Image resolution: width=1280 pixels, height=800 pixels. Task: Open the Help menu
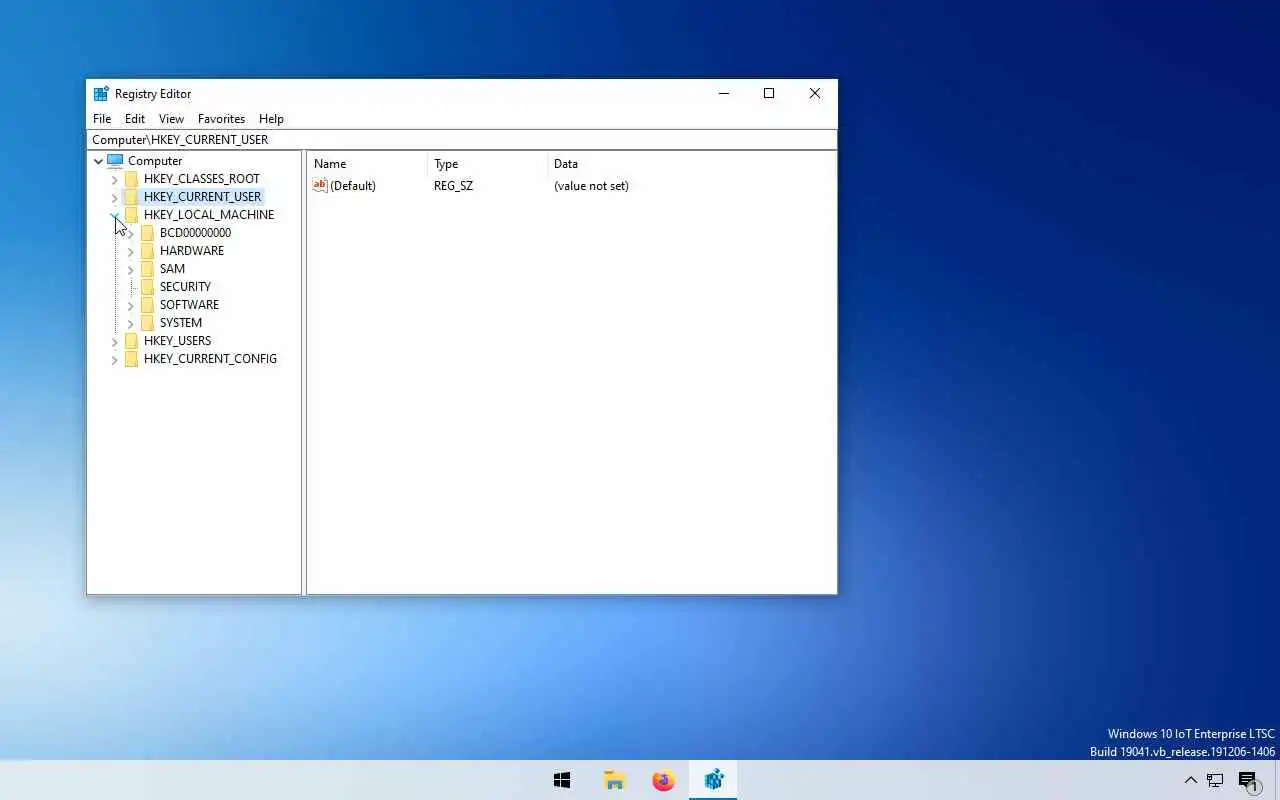pyautogui.click(x=271, y=118)
